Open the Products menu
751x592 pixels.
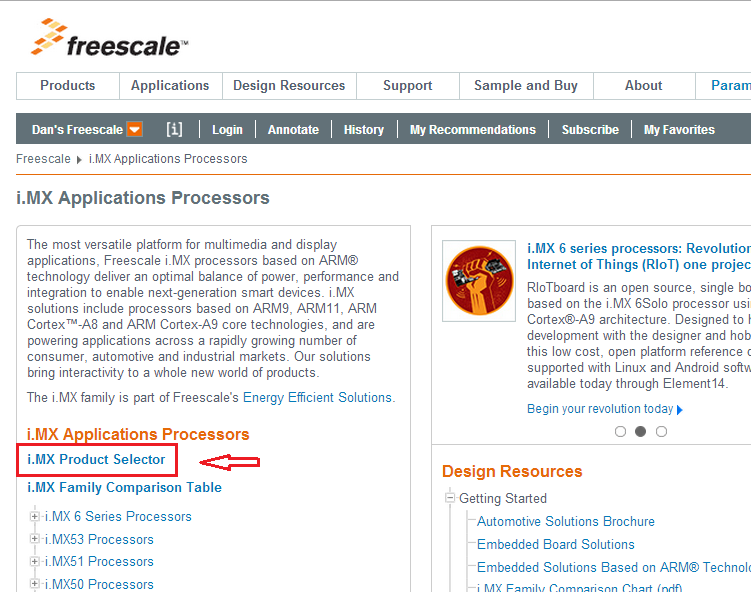click(68, 86)
